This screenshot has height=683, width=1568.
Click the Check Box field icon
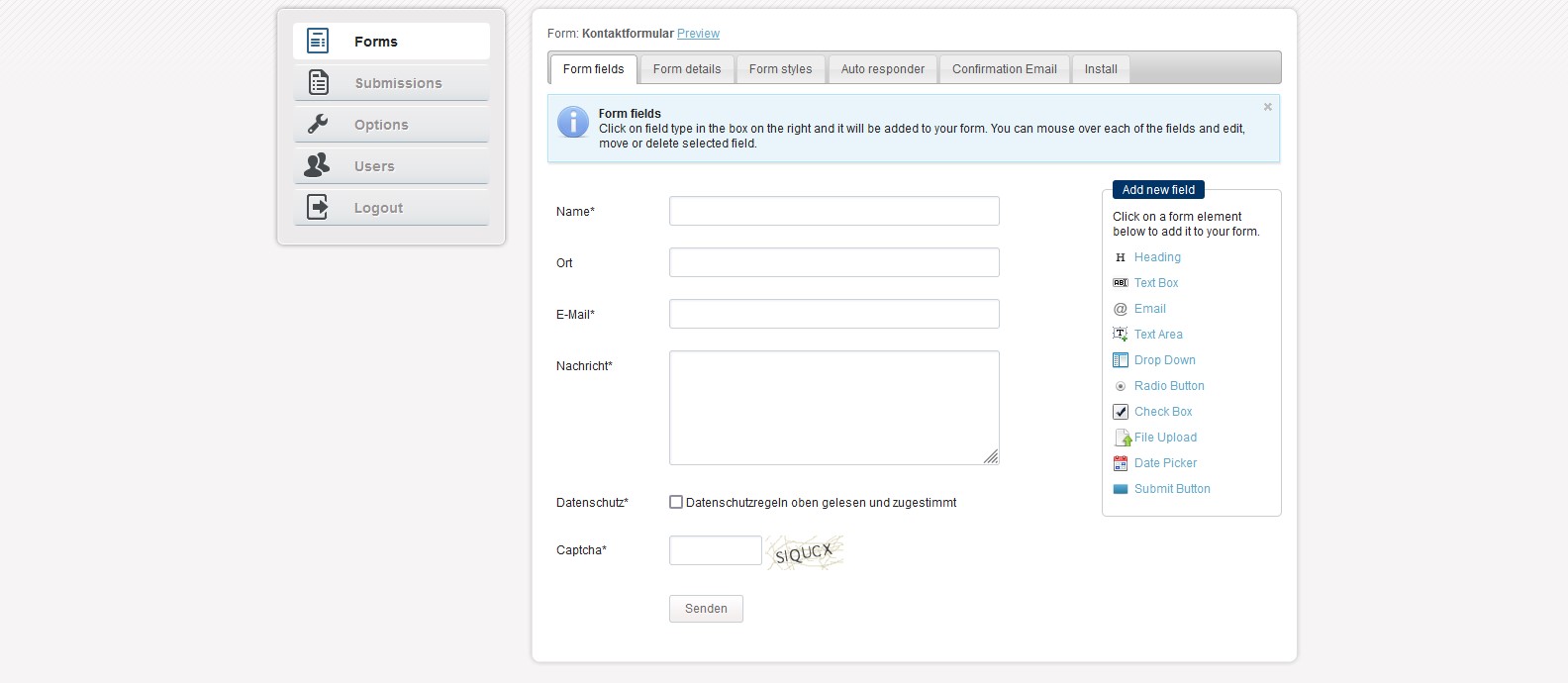1121,412
